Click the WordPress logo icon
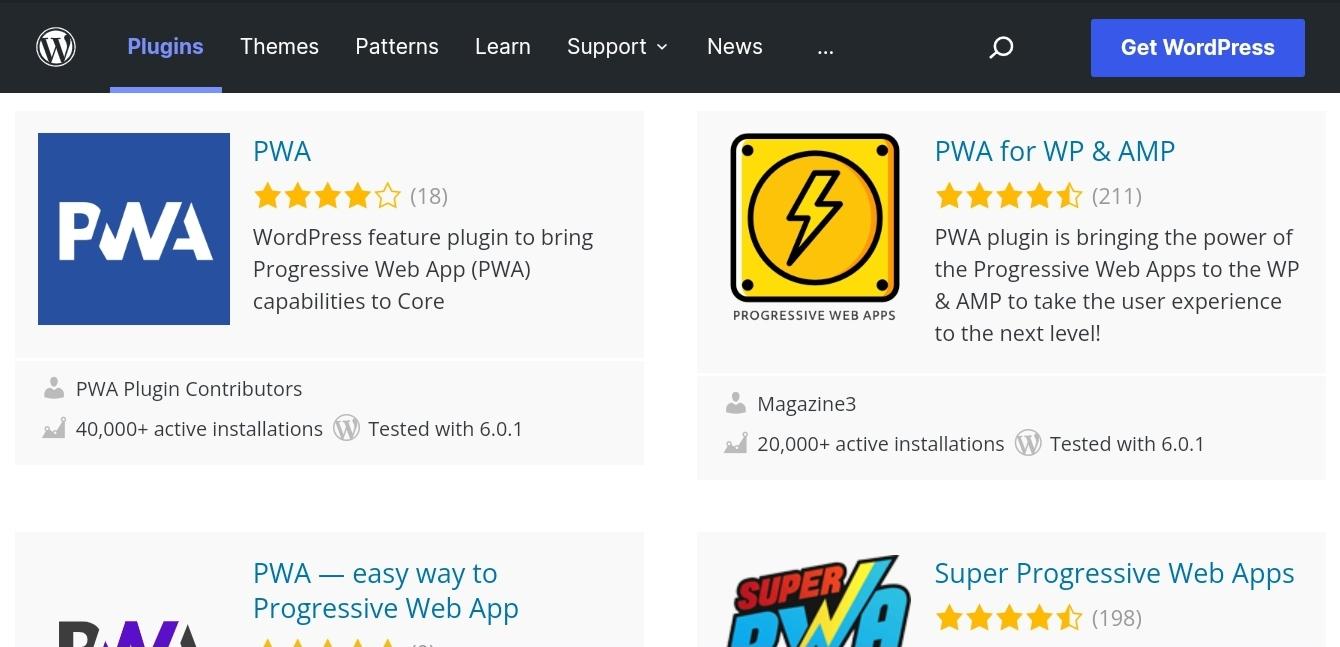This screenshot has height=647, width=1340. point(56,47)
